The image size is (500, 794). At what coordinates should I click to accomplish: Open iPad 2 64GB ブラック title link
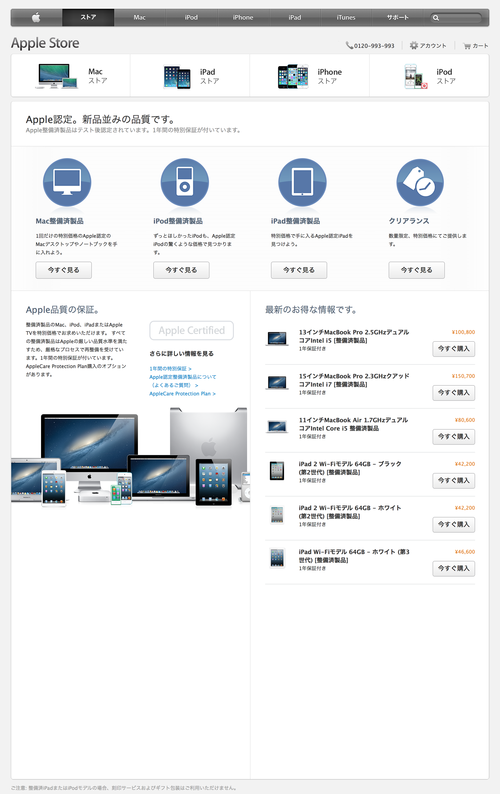coord(350,468)
